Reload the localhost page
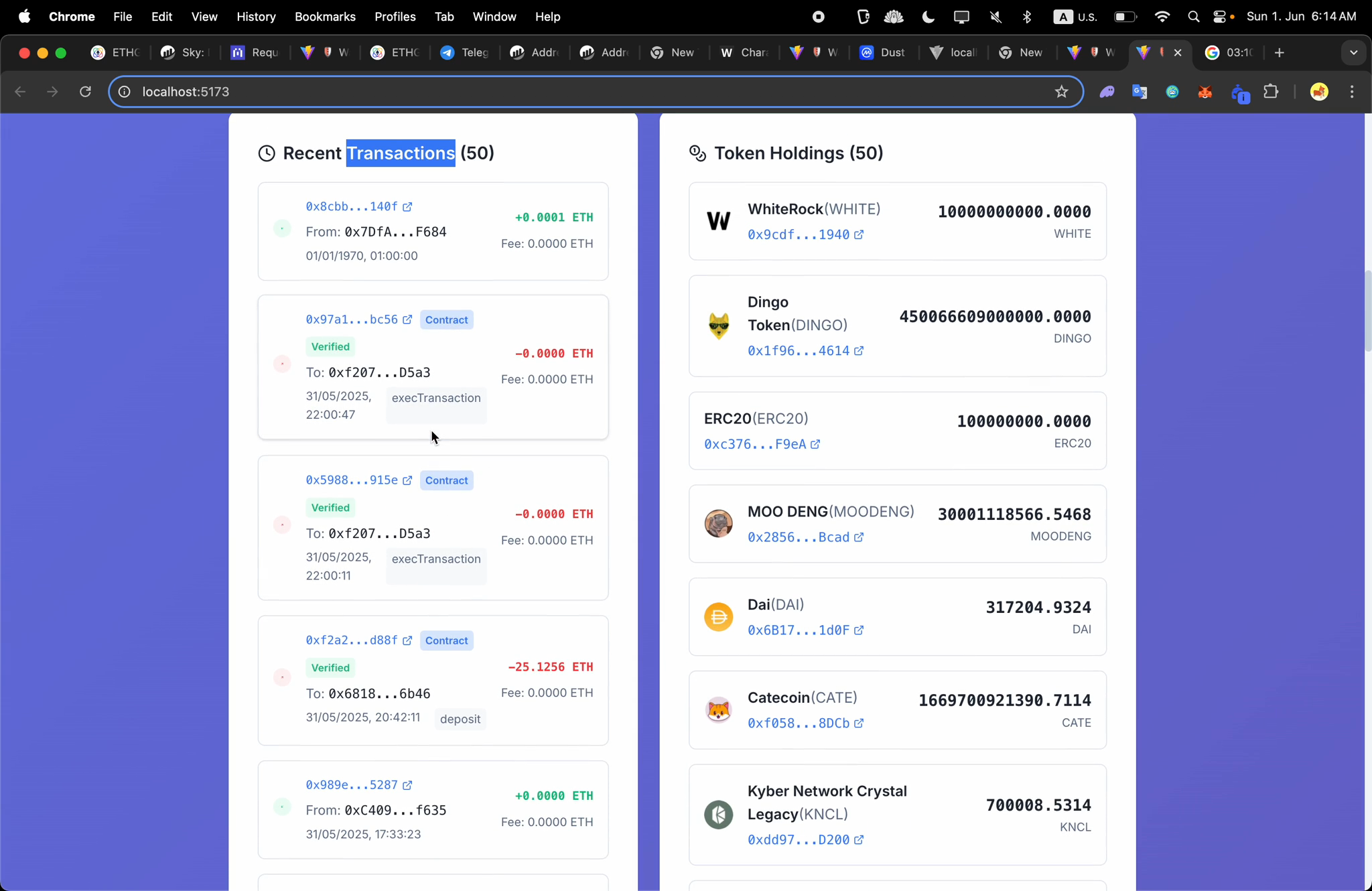 [x=85, y=92]
